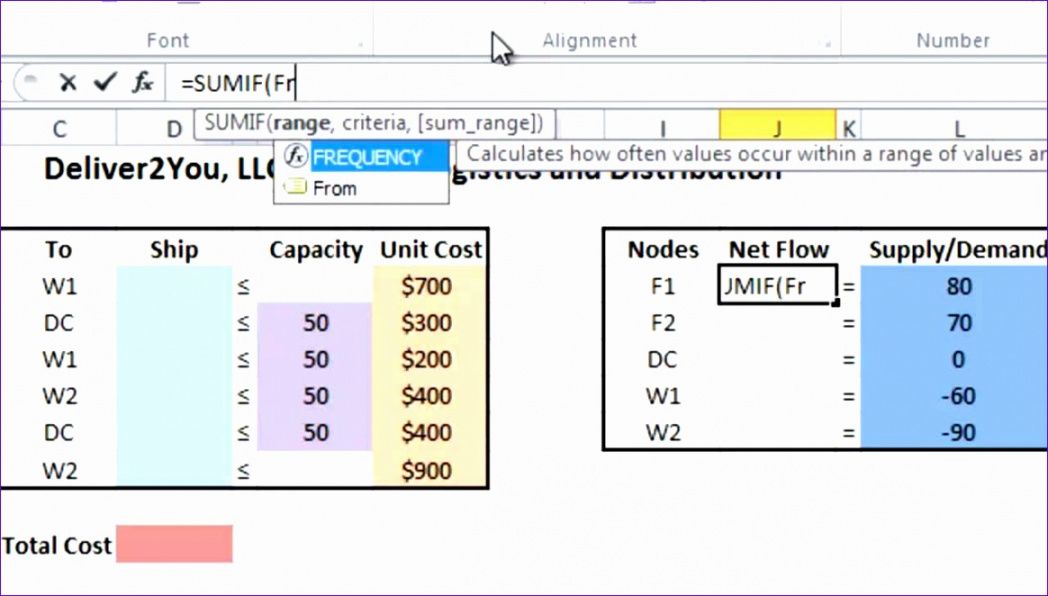Click the Capacity column heading

click(315, 250)
